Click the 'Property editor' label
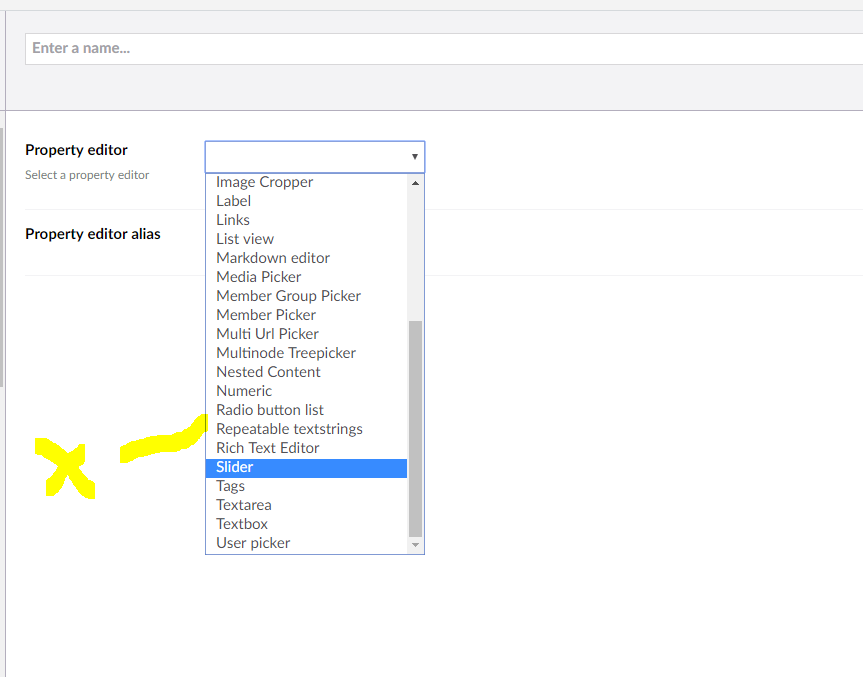The height and width of the screenshot is (677, 863). point(77,150)
